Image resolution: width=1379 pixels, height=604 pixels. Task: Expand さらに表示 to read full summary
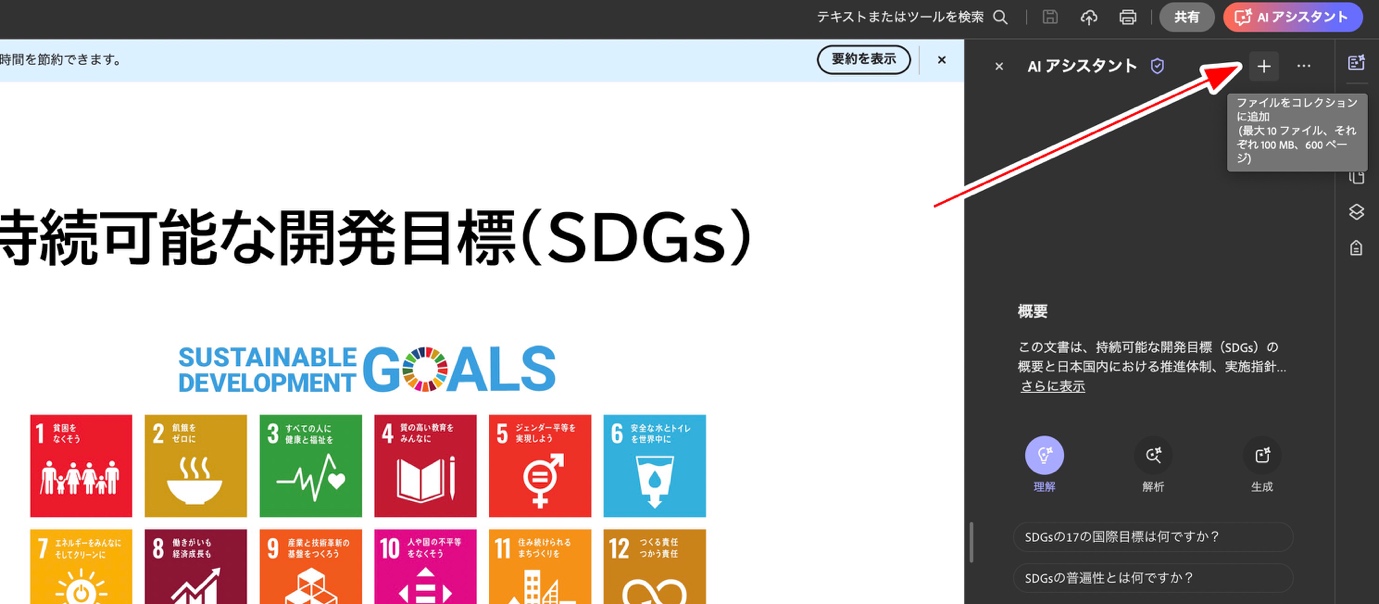(1051, 385)
